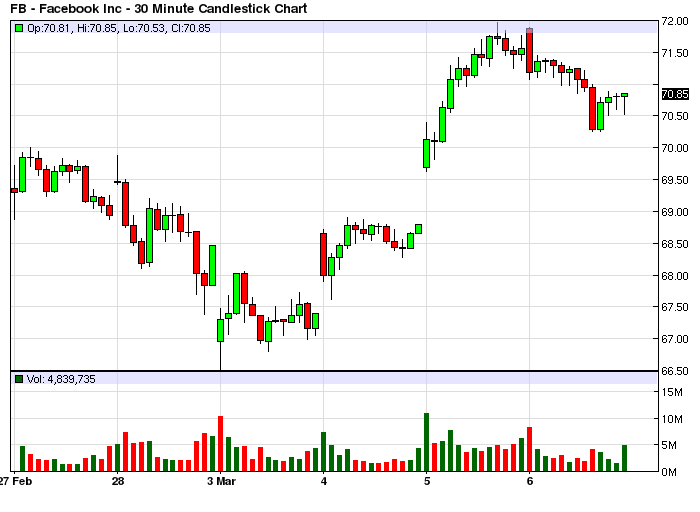Image resolution: width=700 pixels, height=512 pixels.
Task: Click the 67.00 price axis label
Action: tap(675, 339)
